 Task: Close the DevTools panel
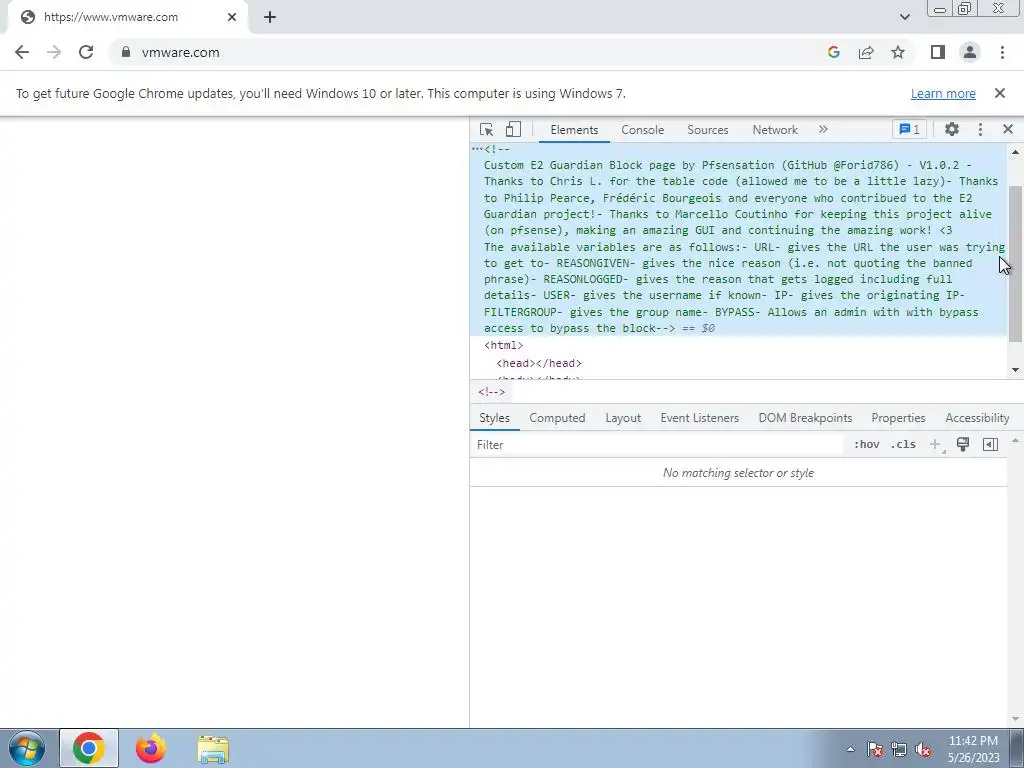(x=1008, y=129)
